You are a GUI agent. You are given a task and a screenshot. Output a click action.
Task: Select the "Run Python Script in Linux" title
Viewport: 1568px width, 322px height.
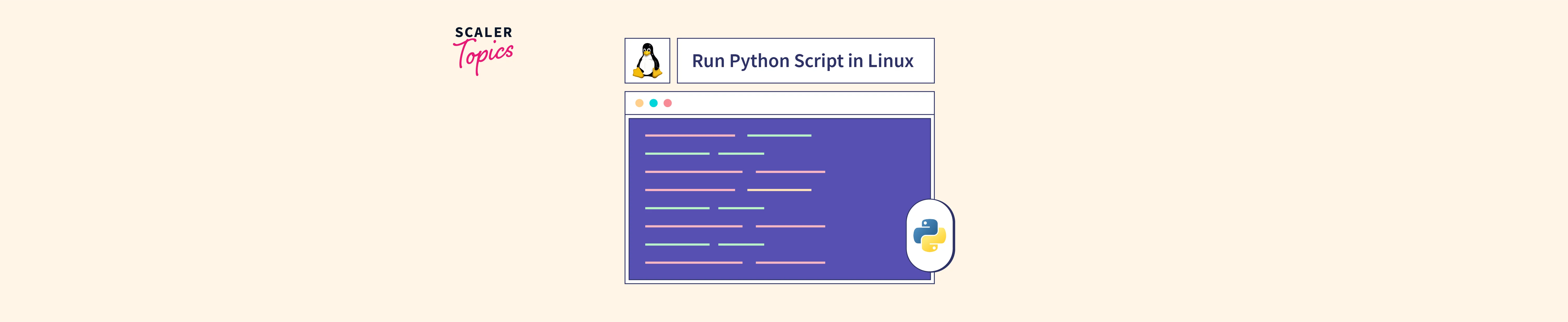click(x=802, y=61)
